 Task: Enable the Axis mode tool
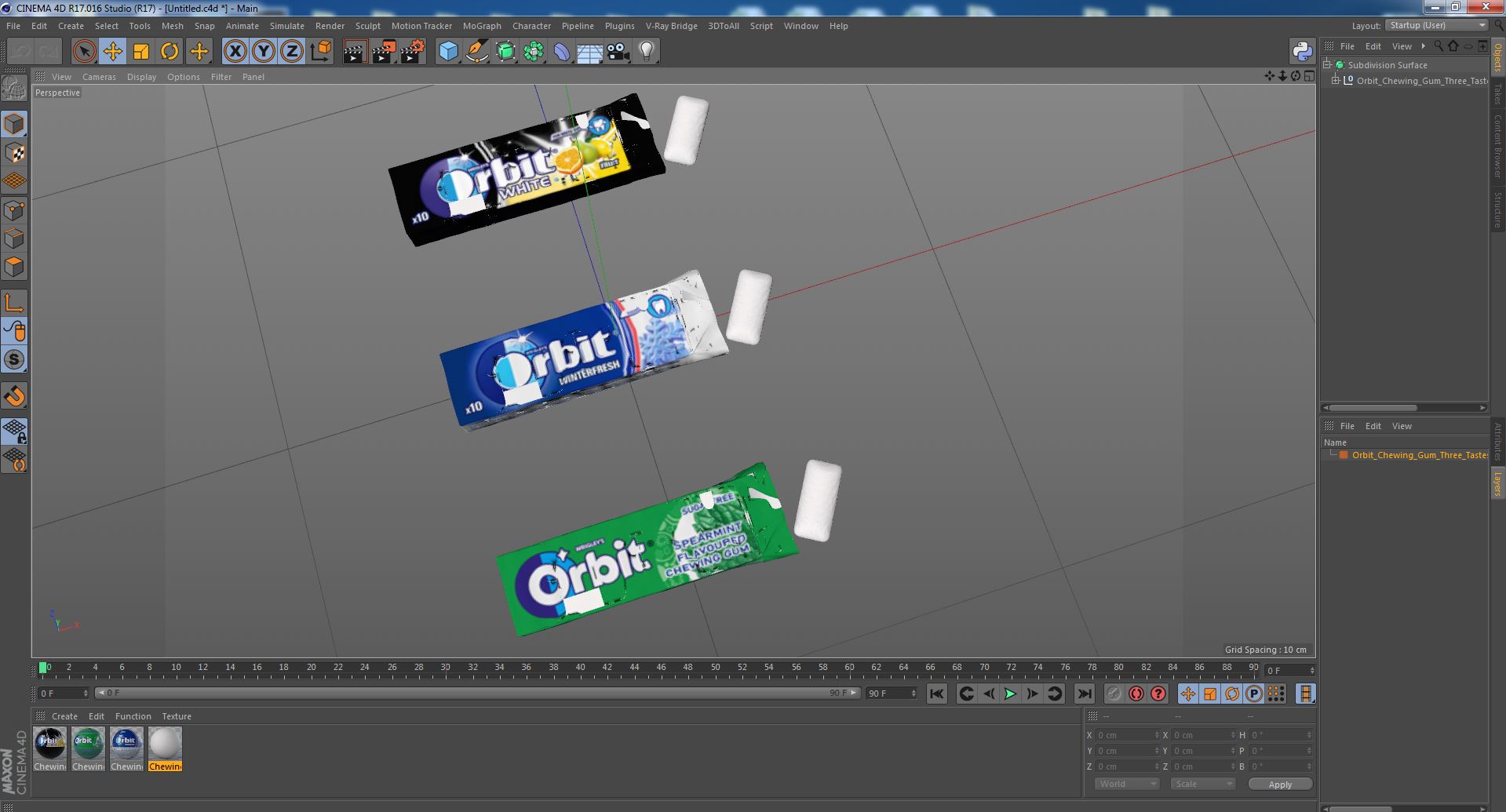(x=14, y=303)
